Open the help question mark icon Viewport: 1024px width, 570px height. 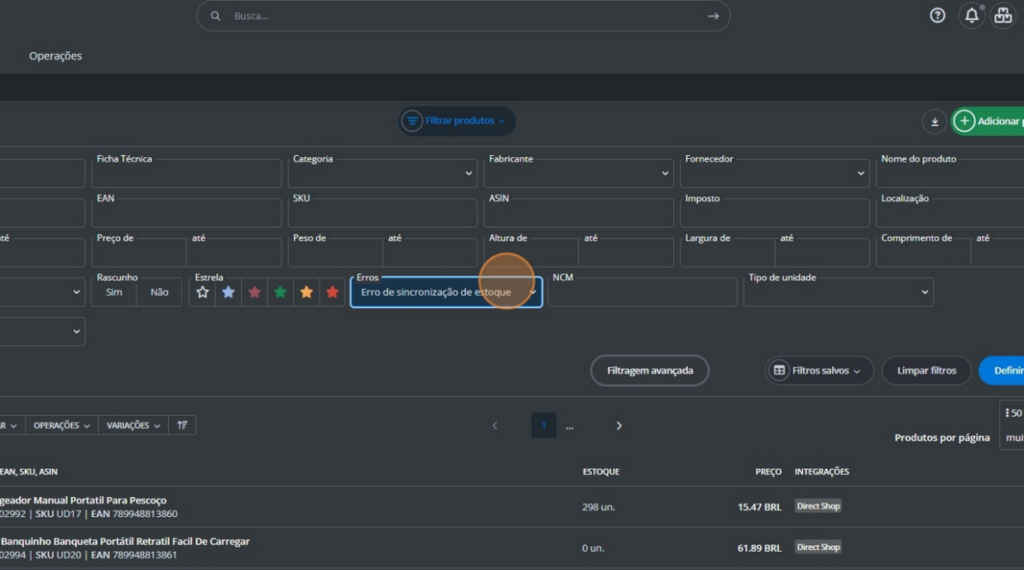click(x=937, y=15)
